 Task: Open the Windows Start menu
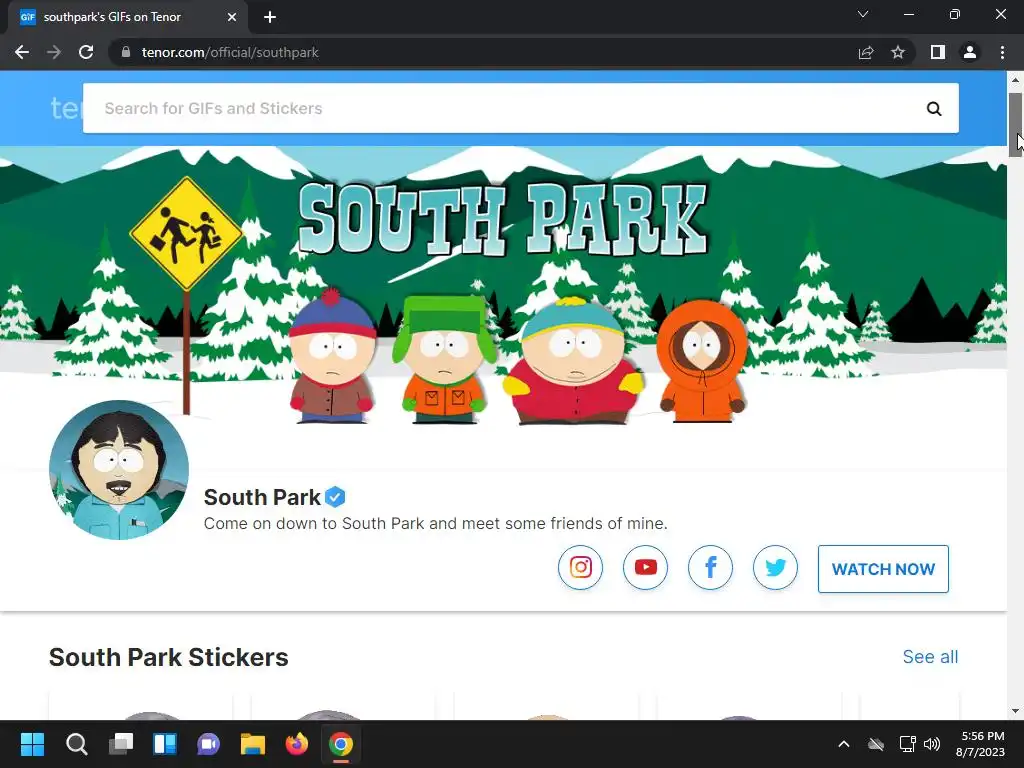[32, 744]
